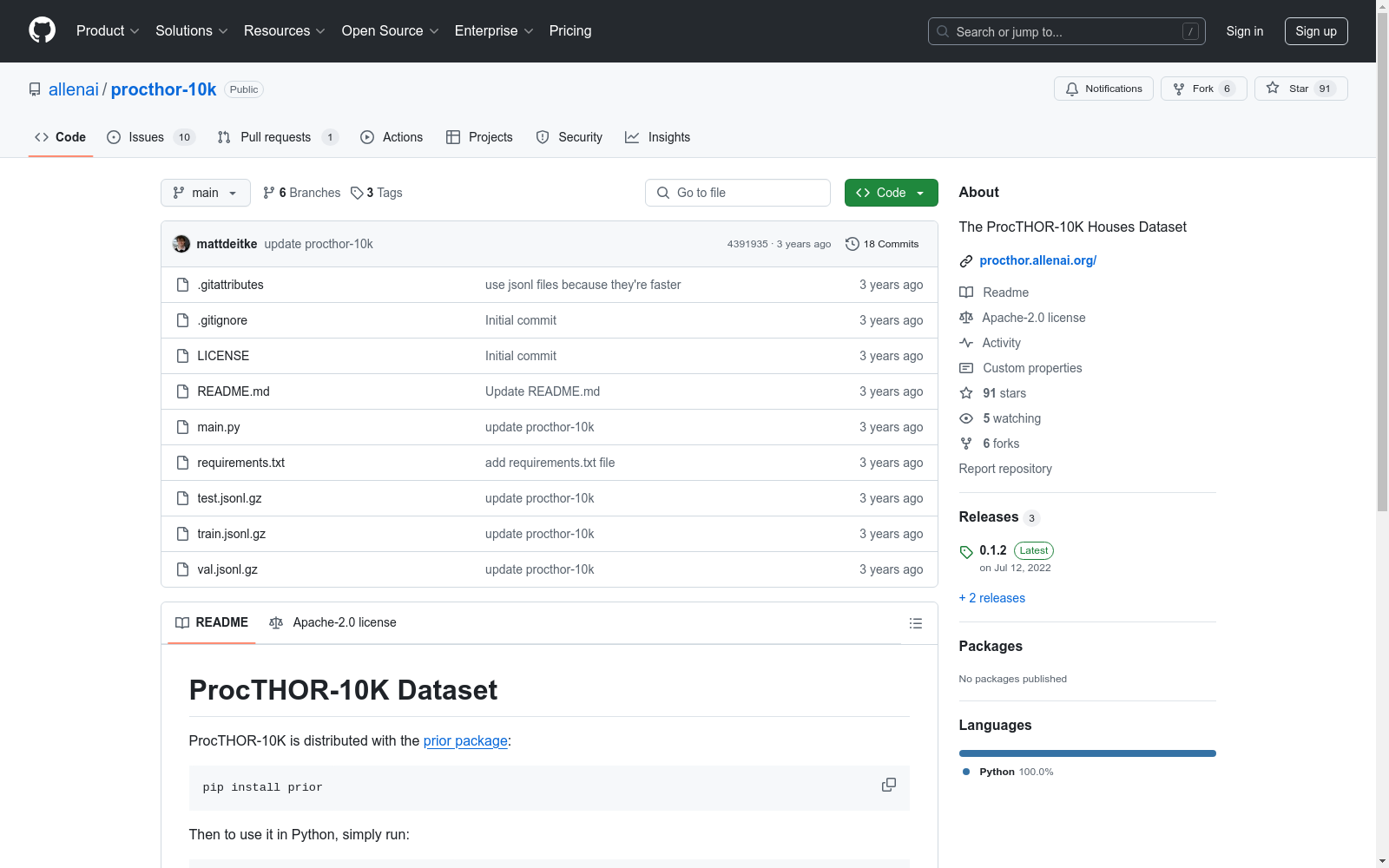This screenshot has width=1389, height=868.
Task: Open the allenai owner link
Action: (74, 89)
